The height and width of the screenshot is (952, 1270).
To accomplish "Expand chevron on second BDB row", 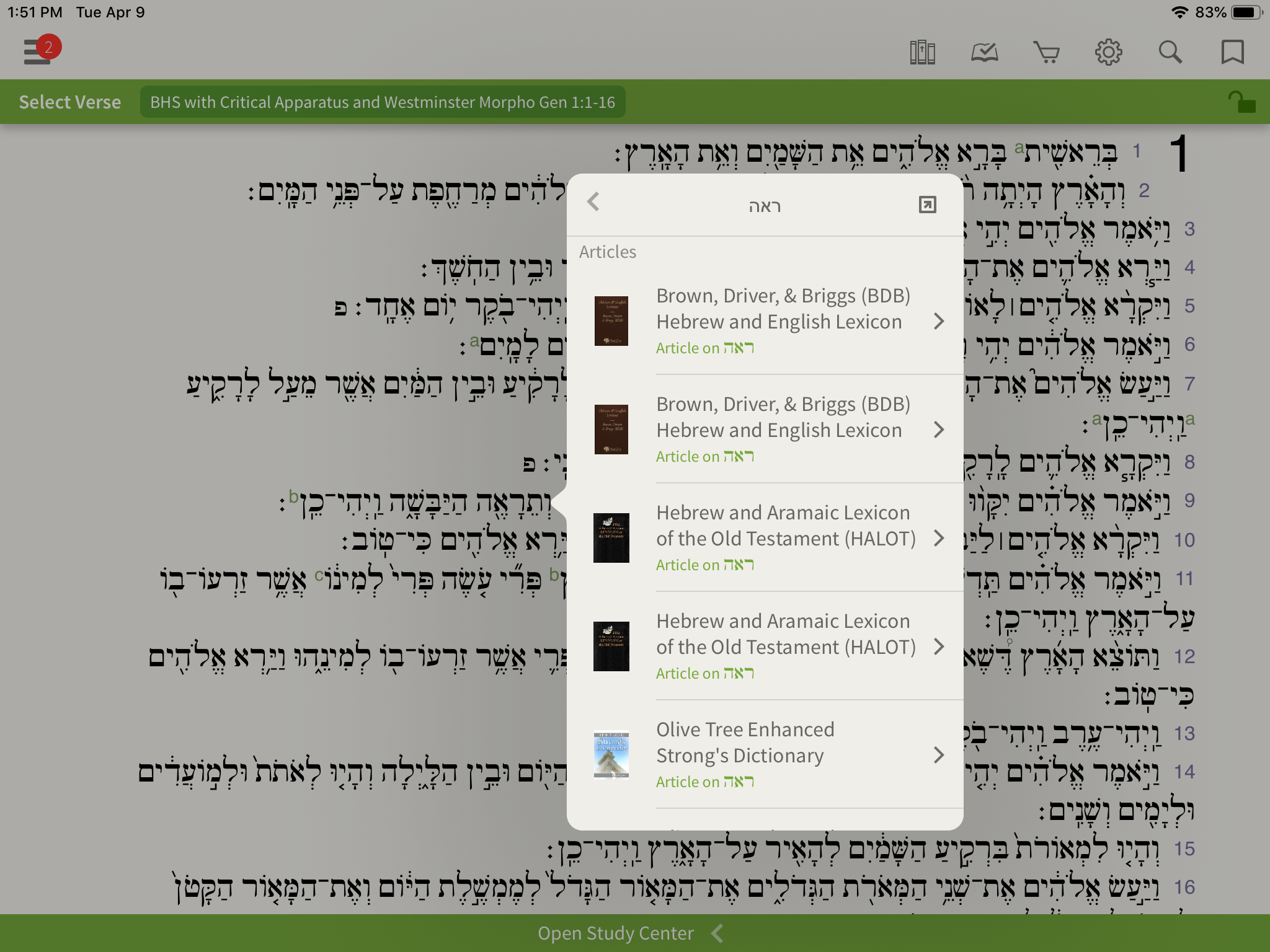I will pos(939,430).
